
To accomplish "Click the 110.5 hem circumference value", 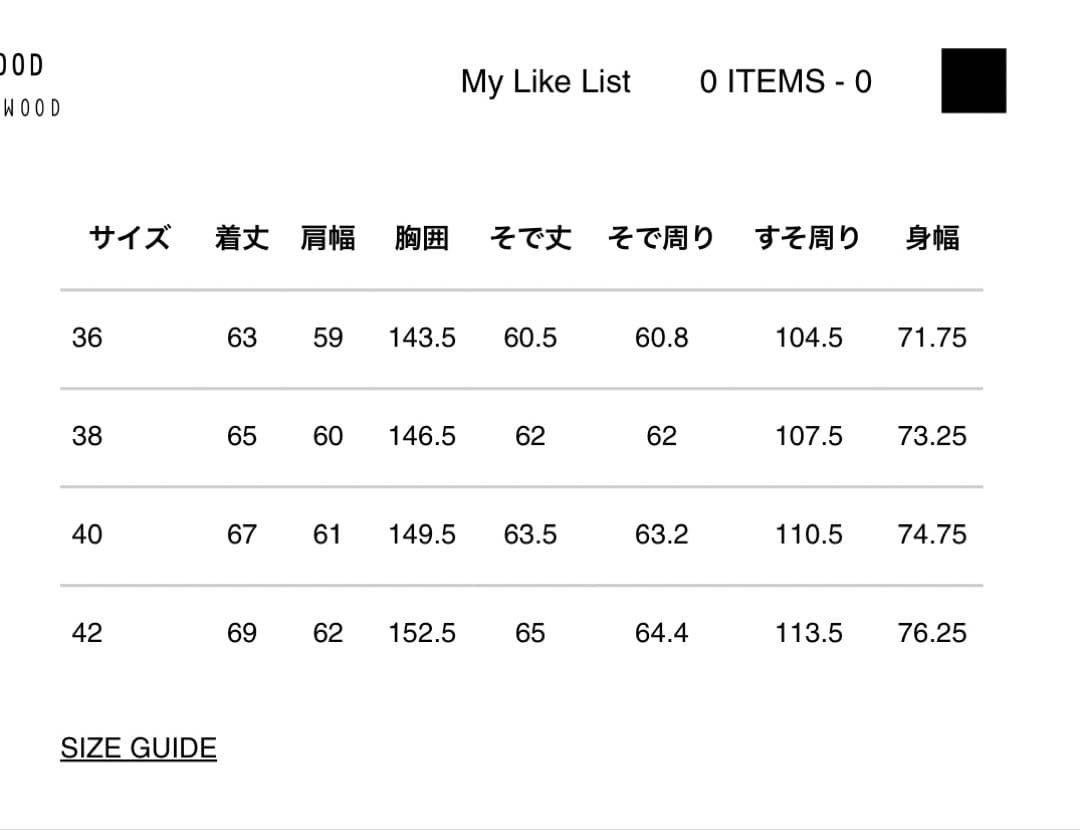I will [808, 535].
